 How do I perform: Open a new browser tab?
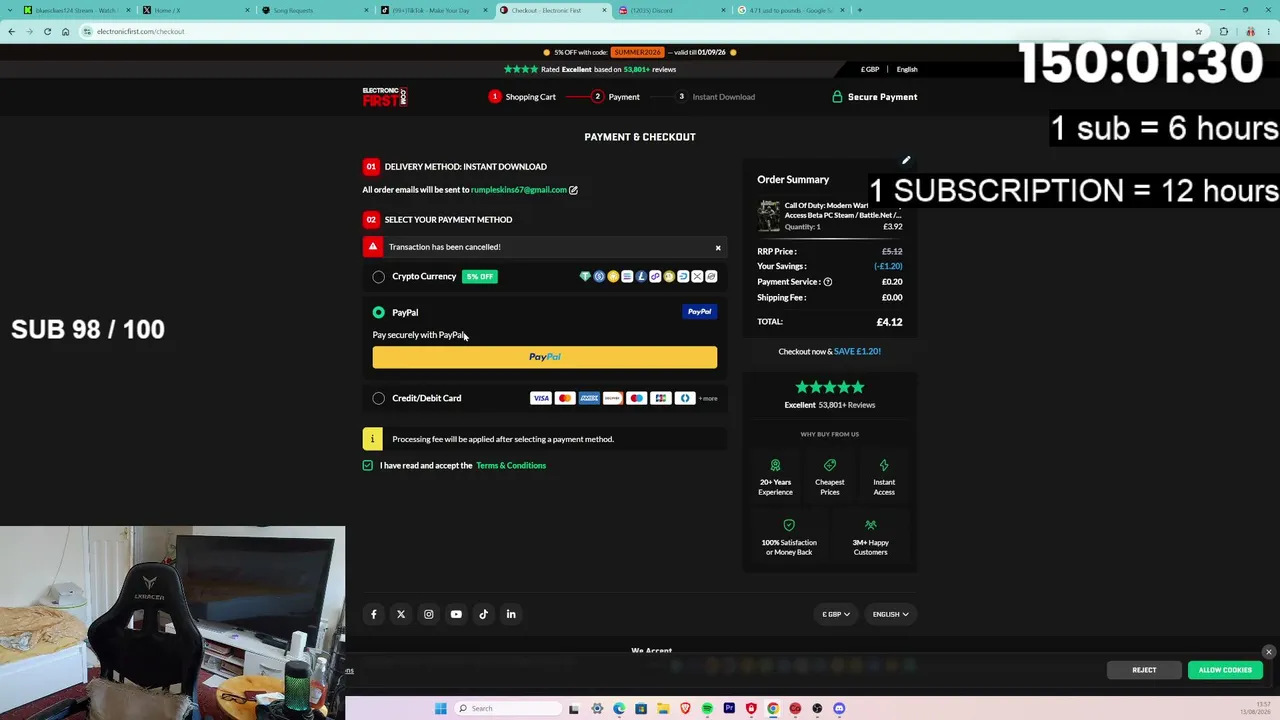(x=859, y=10)
